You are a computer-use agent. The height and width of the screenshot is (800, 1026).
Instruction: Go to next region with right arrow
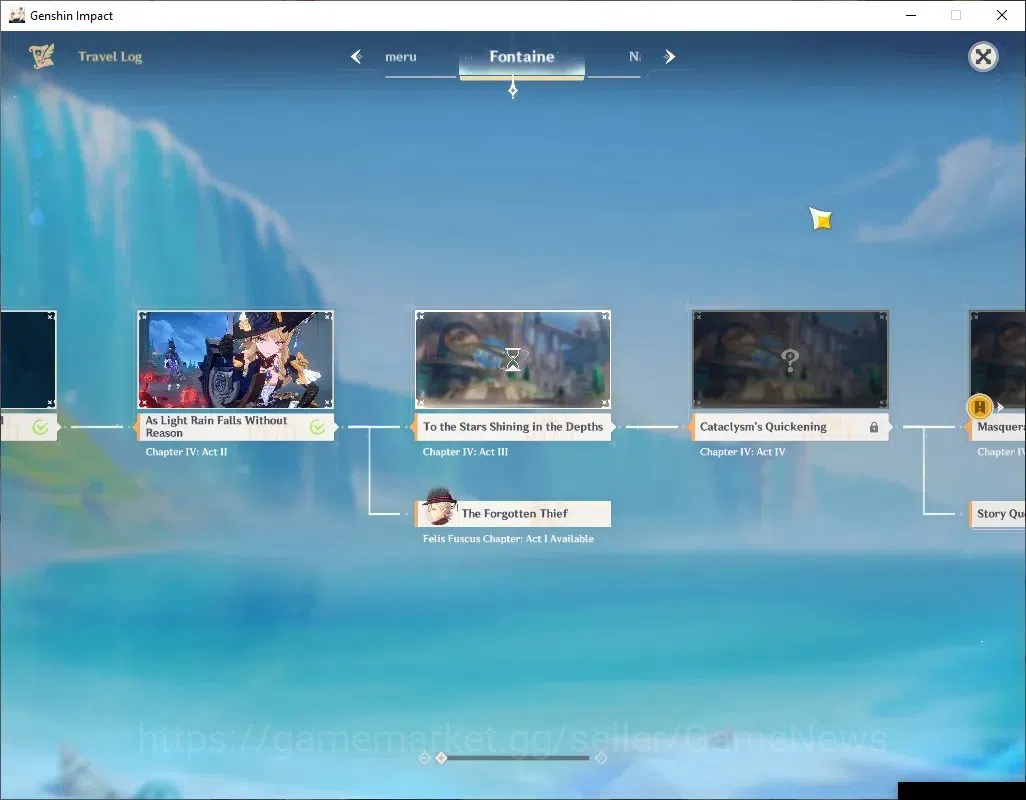(669, 56)
